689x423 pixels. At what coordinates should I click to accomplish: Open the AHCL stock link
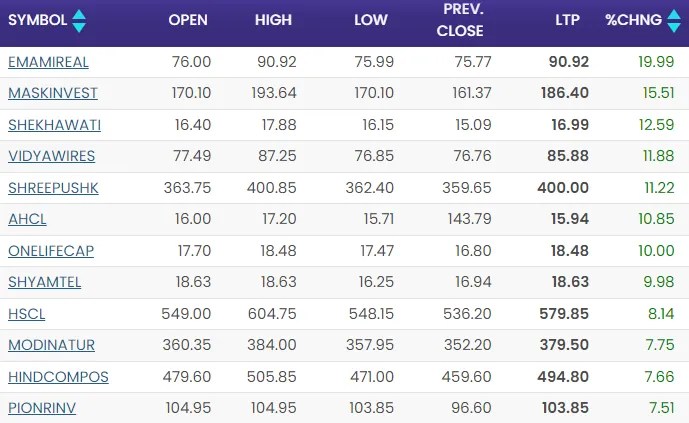[x=27, y=220]
